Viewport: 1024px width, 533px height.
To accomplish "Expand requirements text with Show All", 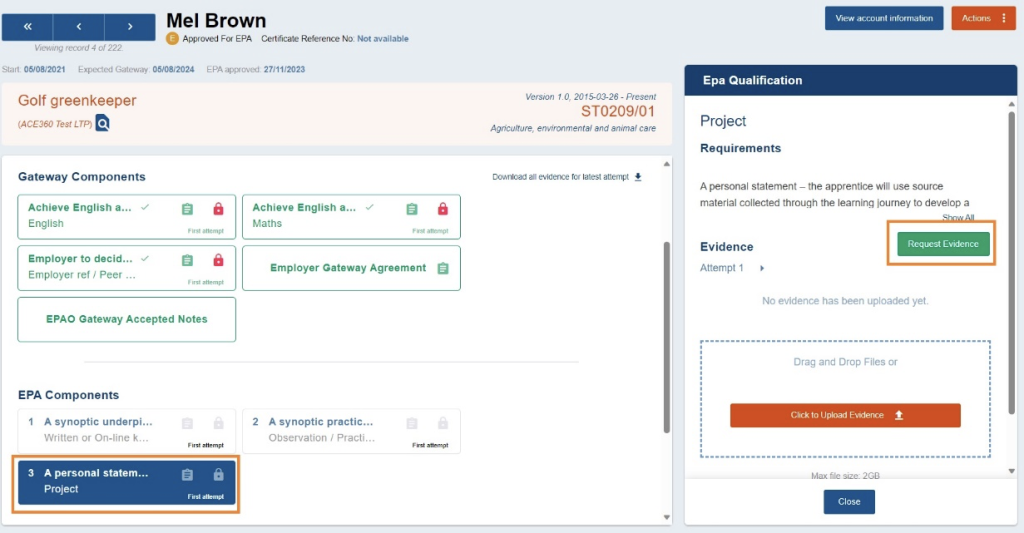I will [957, 218].
